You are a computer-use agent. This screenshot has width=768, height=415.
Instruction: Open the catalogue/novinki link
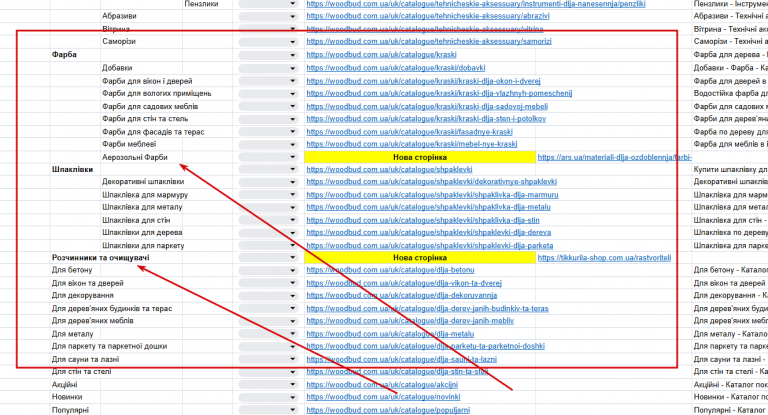(x=384, y=397)
